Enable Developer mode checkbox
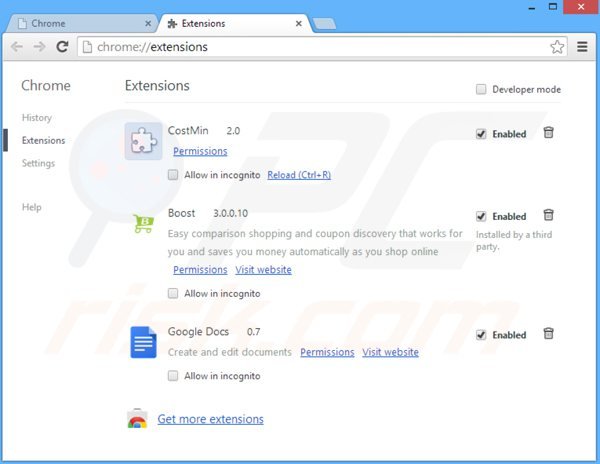This screenshot has height=464, width=600. coord(481,90)
